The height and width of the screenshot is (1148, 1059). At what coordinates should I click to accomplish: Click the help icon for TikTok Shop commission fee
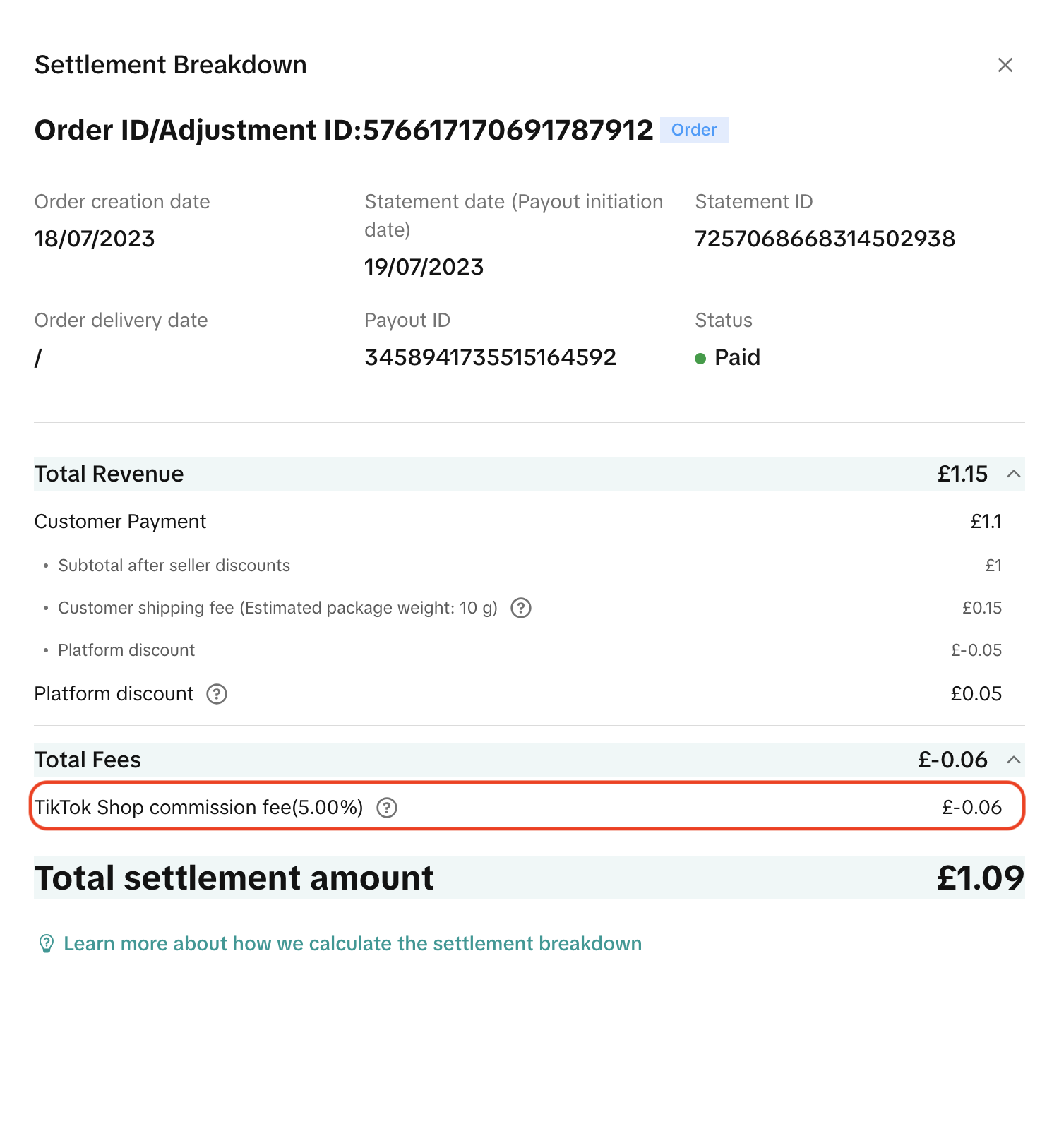point(387,808)
